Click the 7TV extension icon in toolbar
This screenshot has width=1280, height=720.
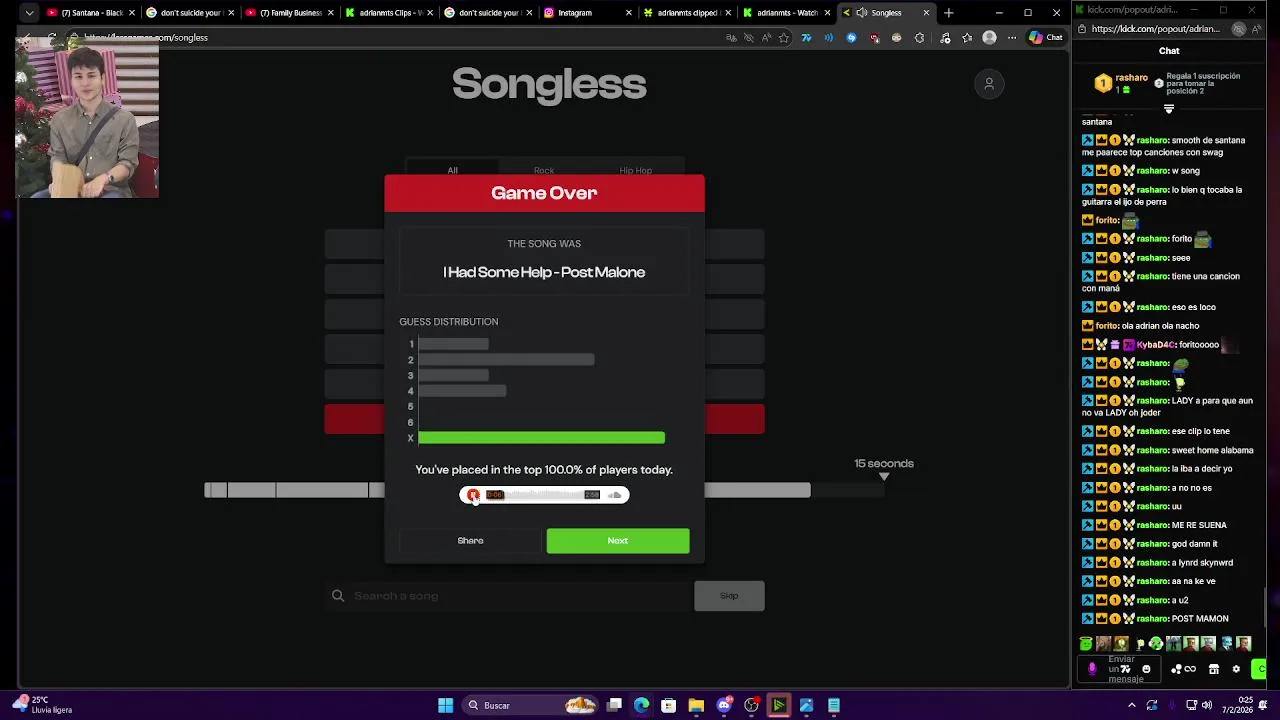806,38
